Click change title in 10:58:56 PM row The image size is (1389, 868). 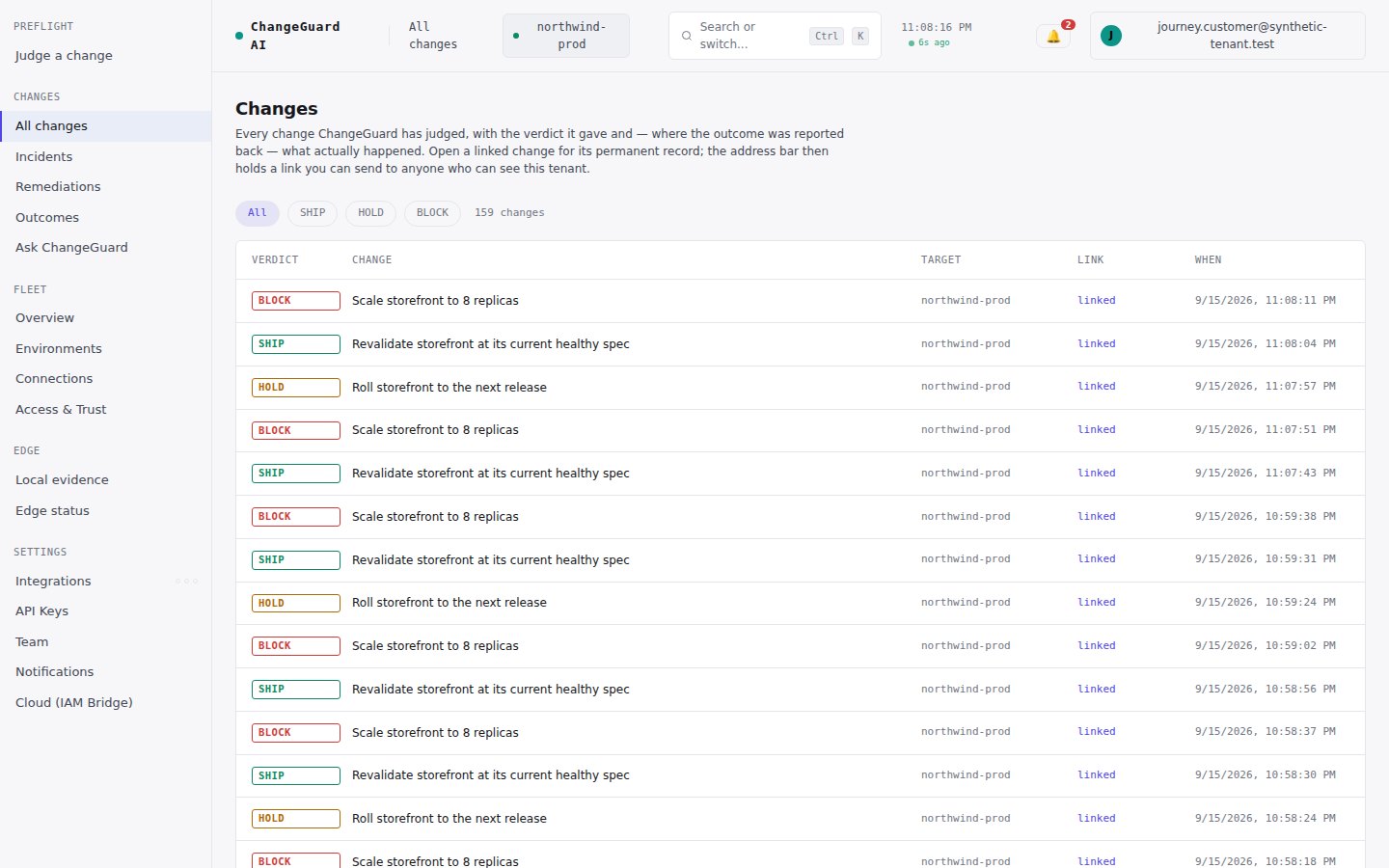click(x=490, y=690)
